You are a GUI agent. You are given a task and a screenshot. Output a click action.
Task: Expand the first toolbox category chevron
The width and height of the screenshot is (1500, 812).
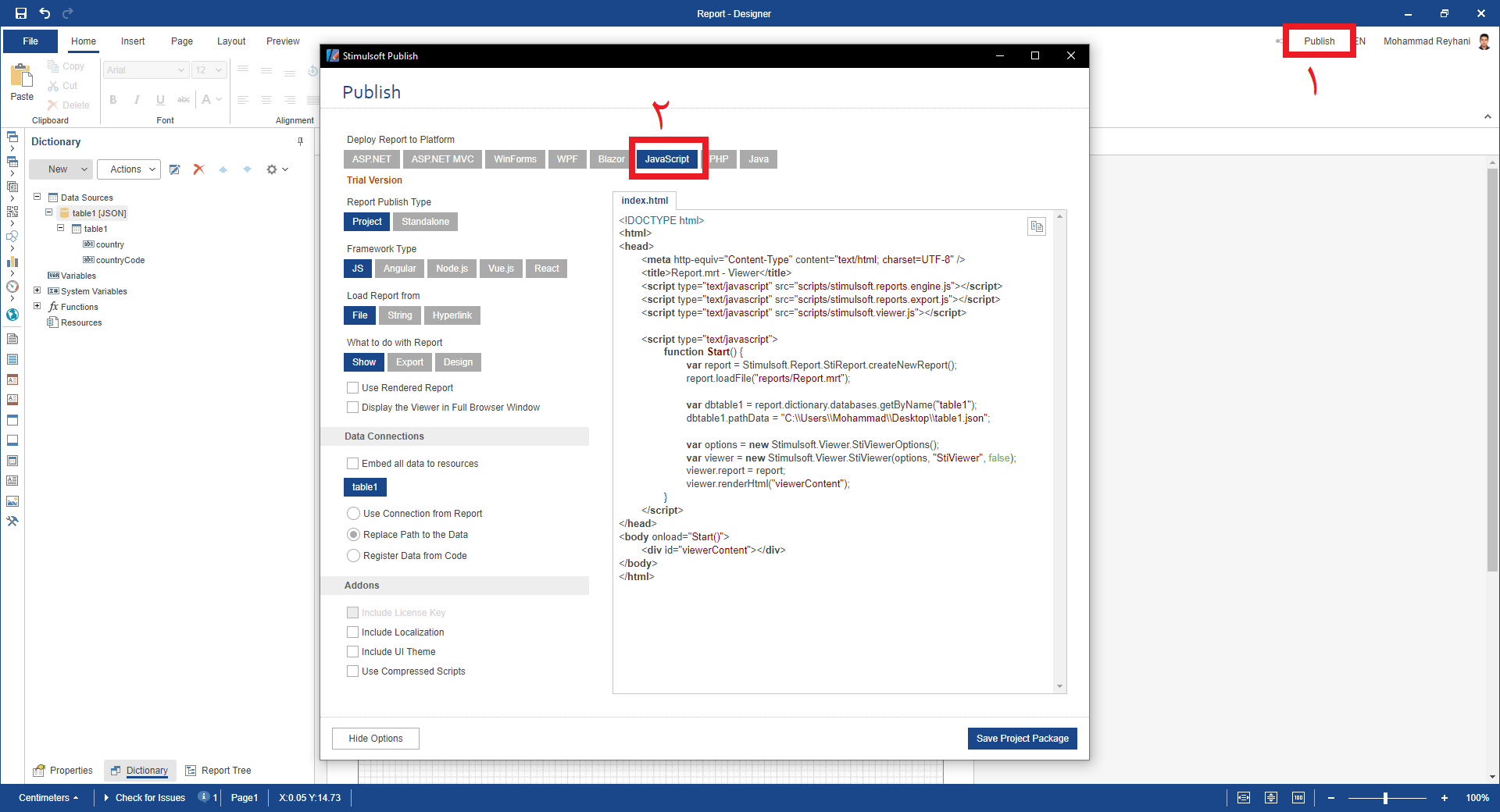(x=12, y=148)
